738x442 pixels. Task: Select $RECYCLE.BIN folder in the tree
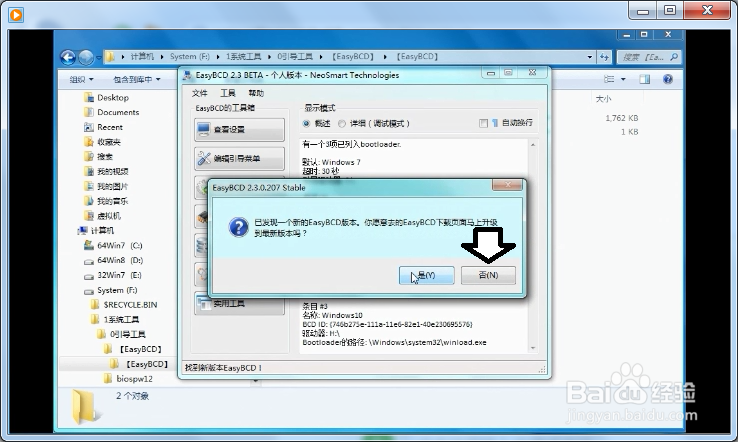[x=130, y=305]
